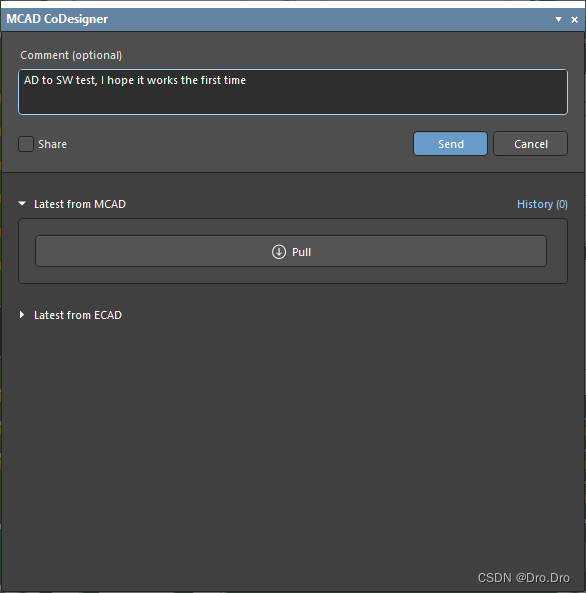Screen dimensions: 586x593
Task: Collapse the Latest from MCAD section
Action: (x=22, y=204)
